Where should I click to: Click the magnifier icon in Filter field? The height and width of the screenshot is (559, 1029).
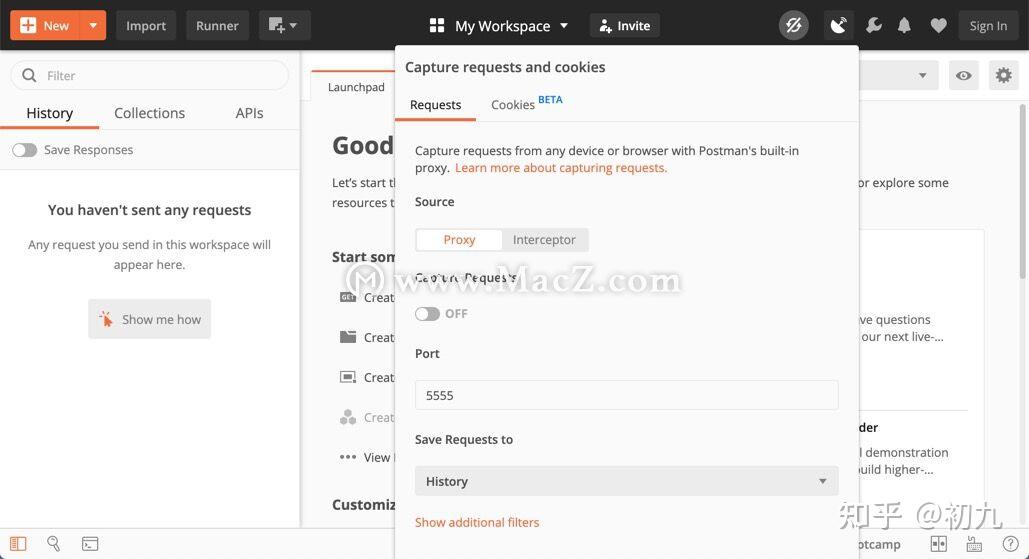(x=29, y=75)
